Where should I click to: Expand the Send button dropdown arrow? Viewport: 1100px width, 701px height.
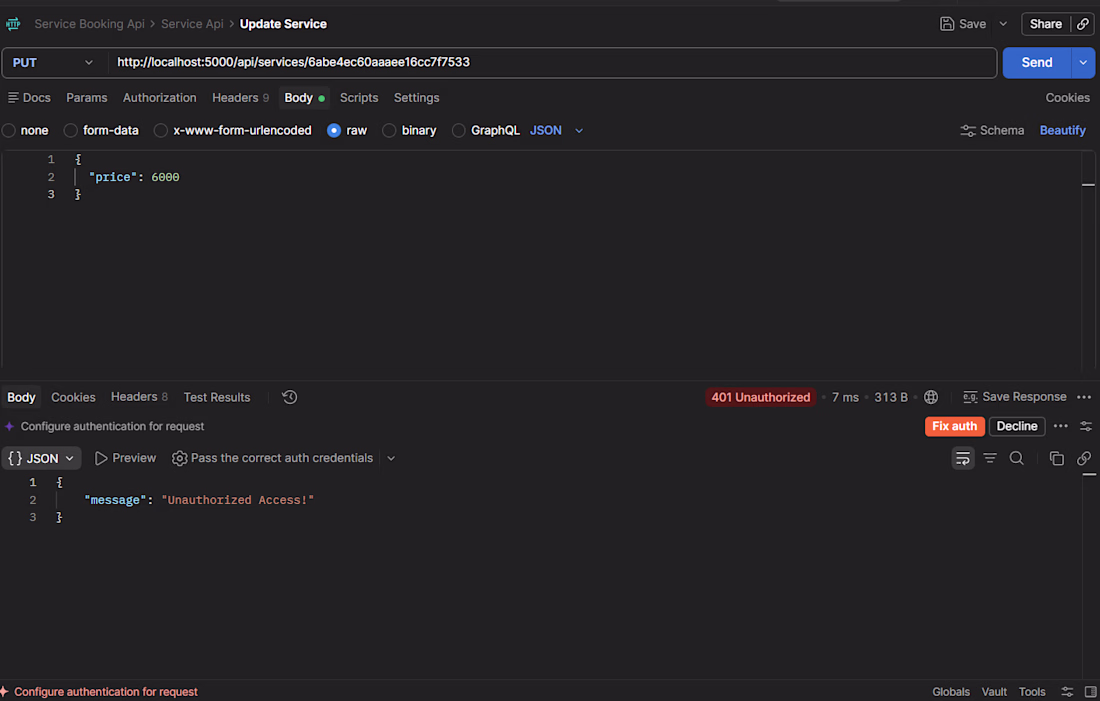1083,62
